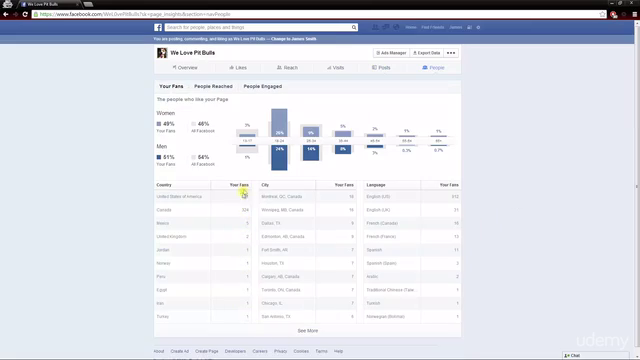Open the messages icon

coord(385,27)
